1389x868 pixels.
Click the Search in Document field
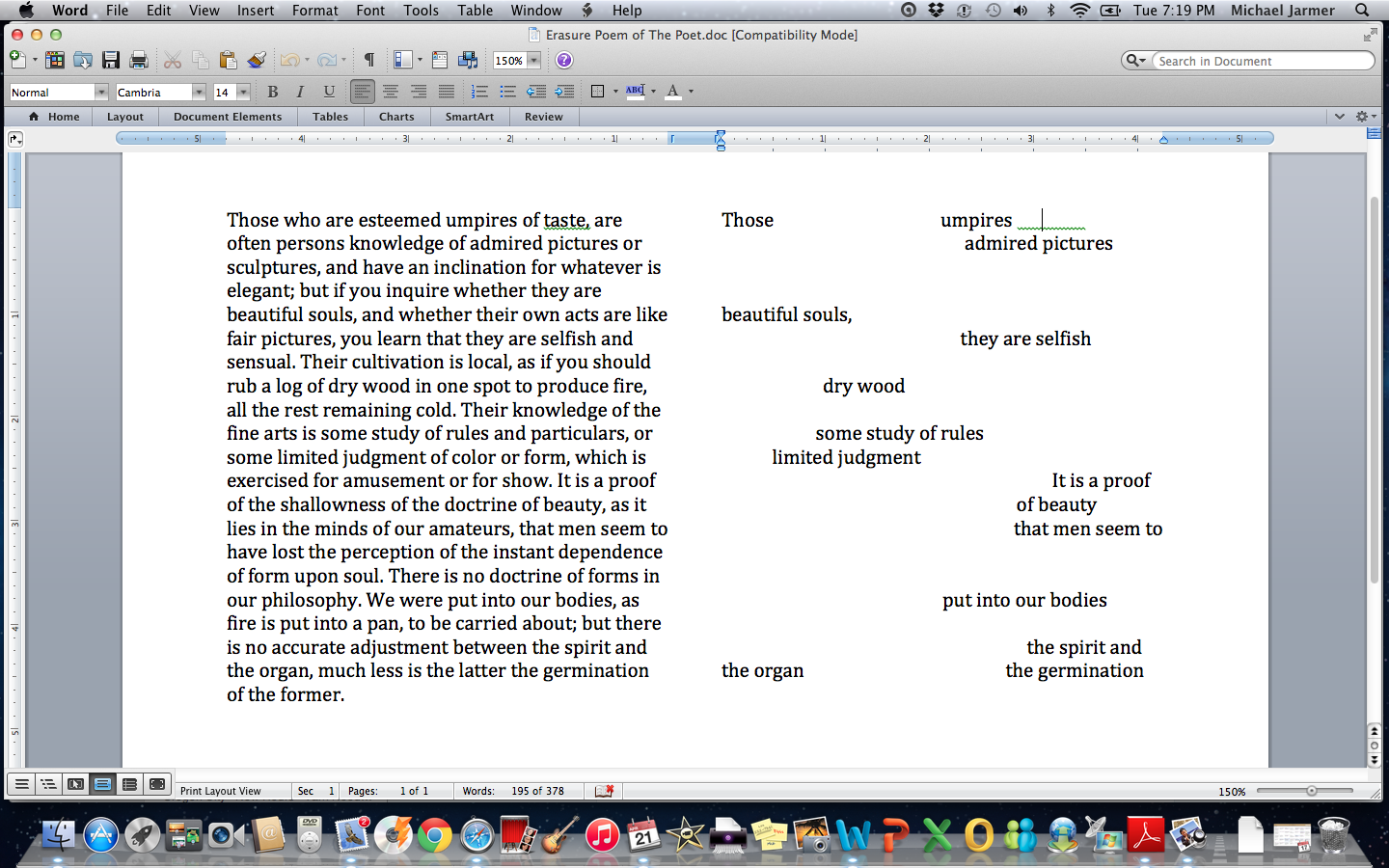(x=1262, y=61)
